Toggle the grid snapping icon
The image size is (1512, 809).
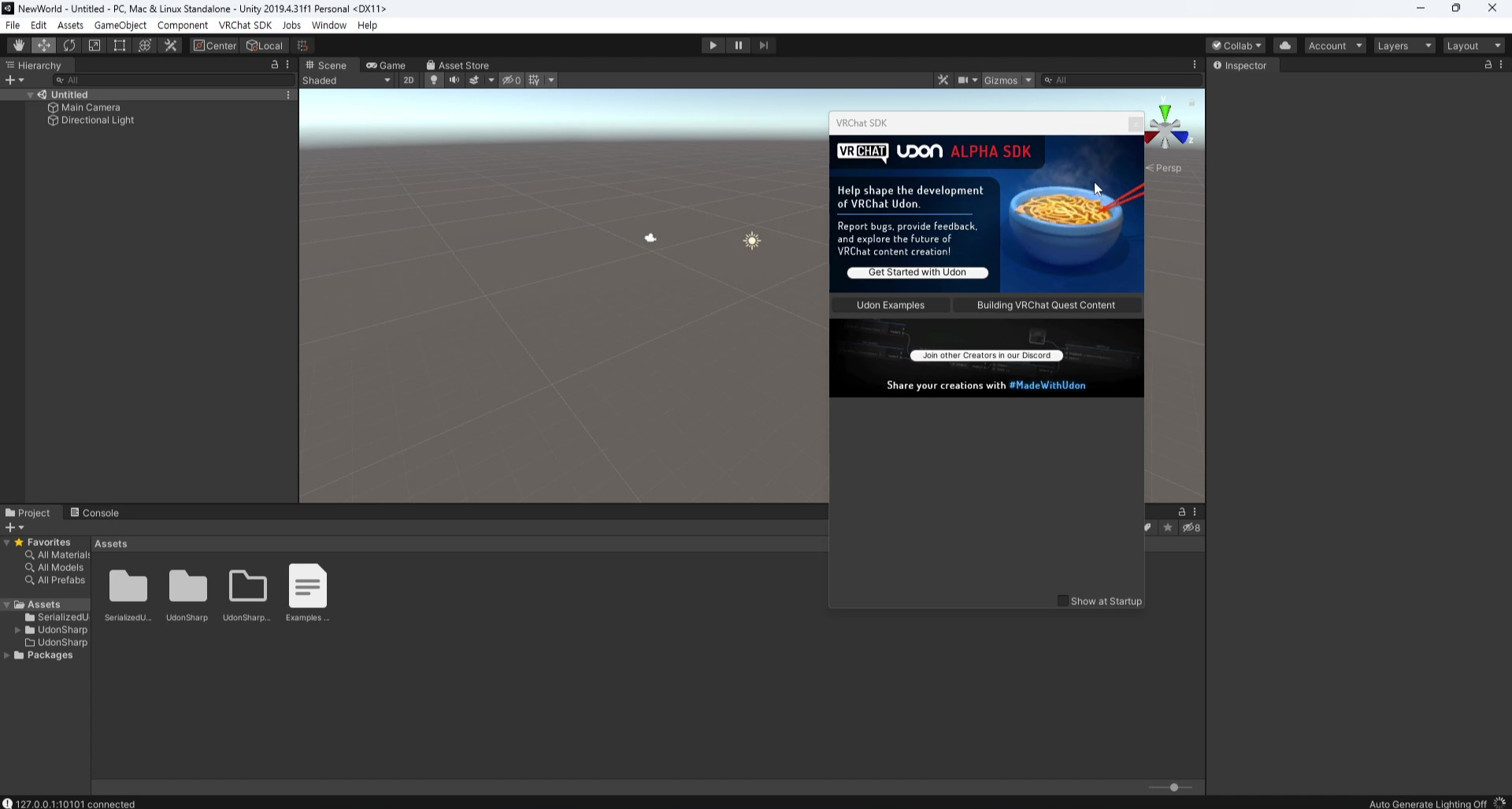302,46
